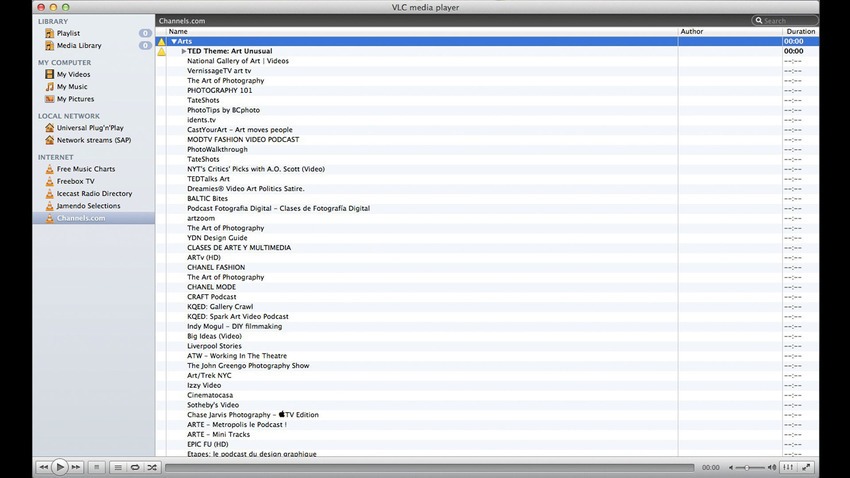
Task: Toggle shuffle mode in the control bar
Action: [x=152, y=467]
